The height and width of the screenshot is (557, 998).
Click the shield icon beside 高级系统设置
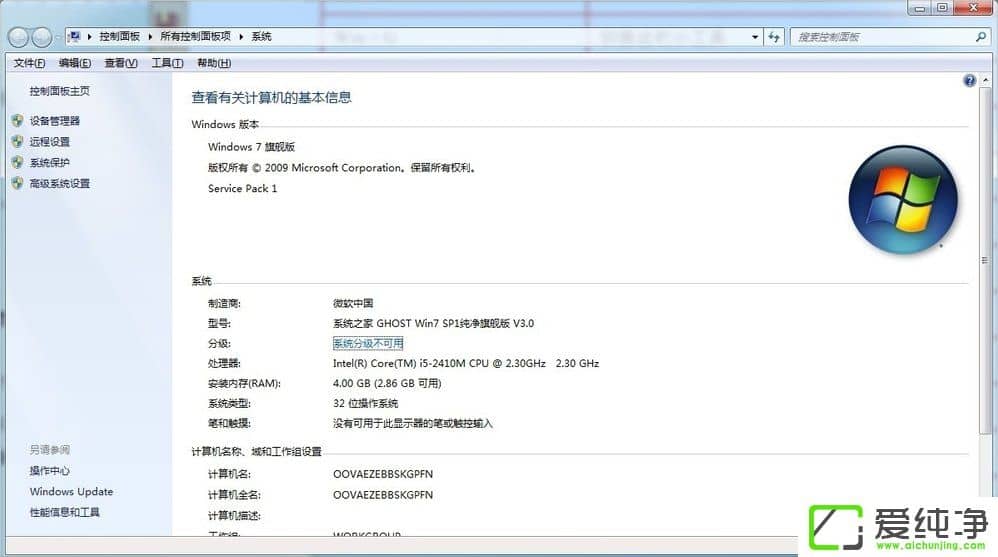17,184
